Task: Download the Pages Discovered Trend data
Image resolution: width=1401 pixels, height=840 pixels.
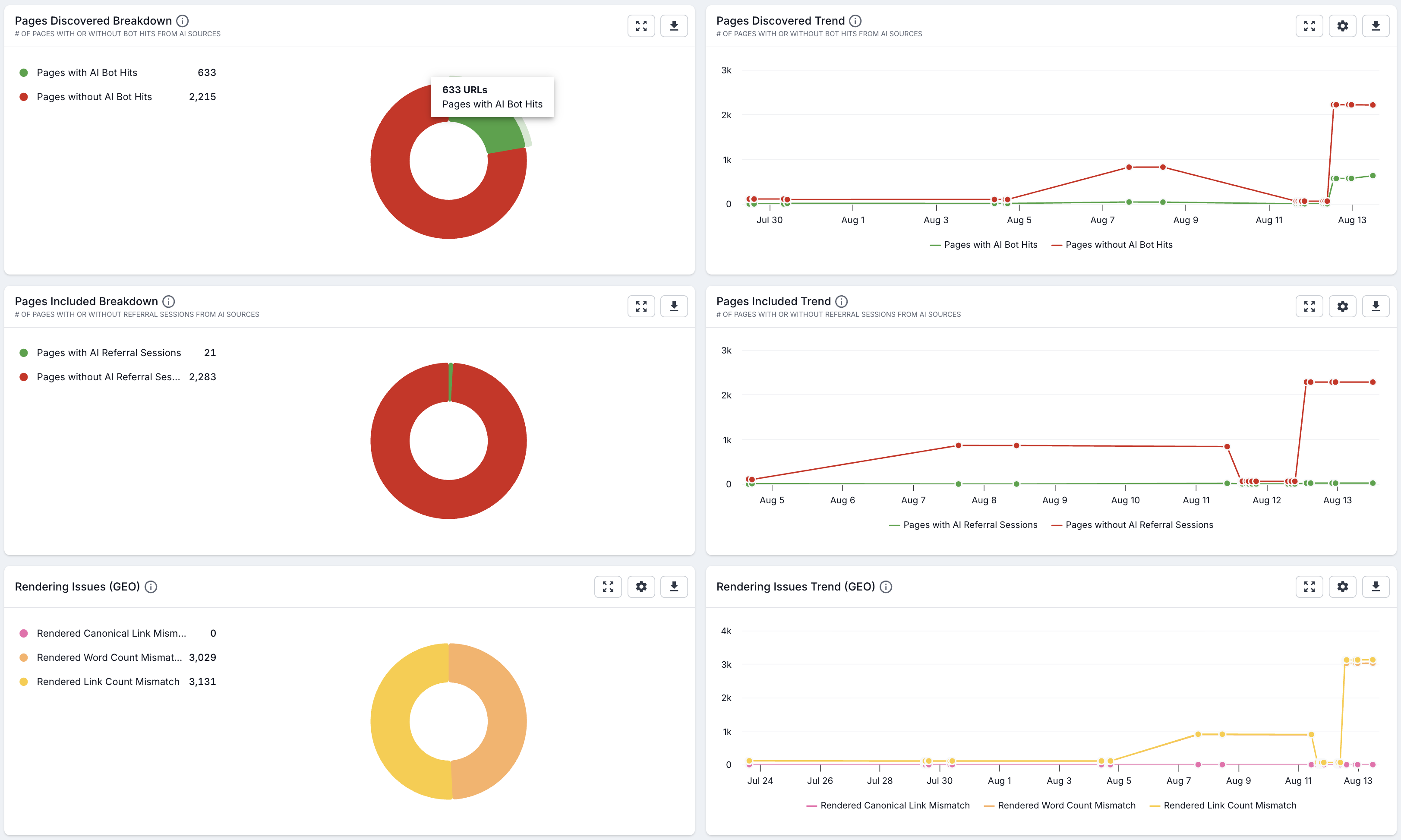Action: click(1376, 25)
